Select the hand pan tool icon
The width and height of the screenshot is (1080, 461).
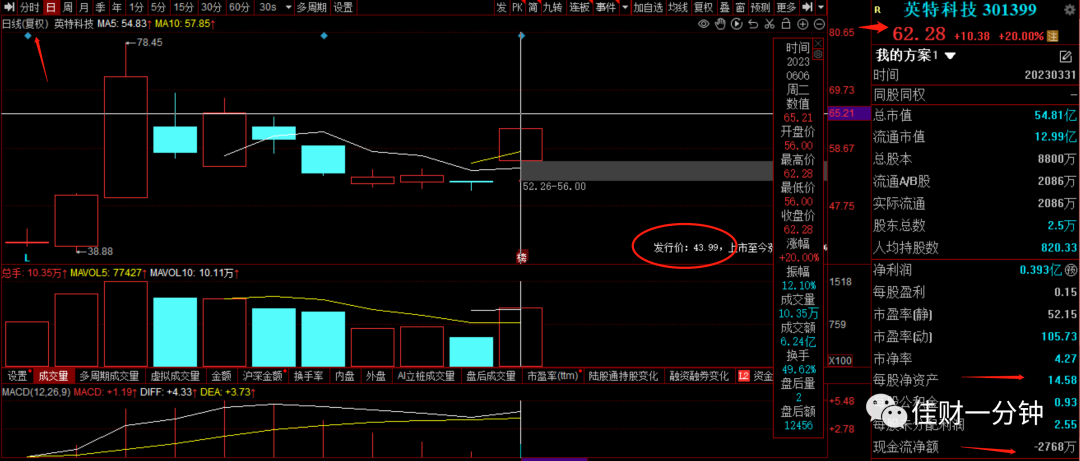[x=720, y=24]
